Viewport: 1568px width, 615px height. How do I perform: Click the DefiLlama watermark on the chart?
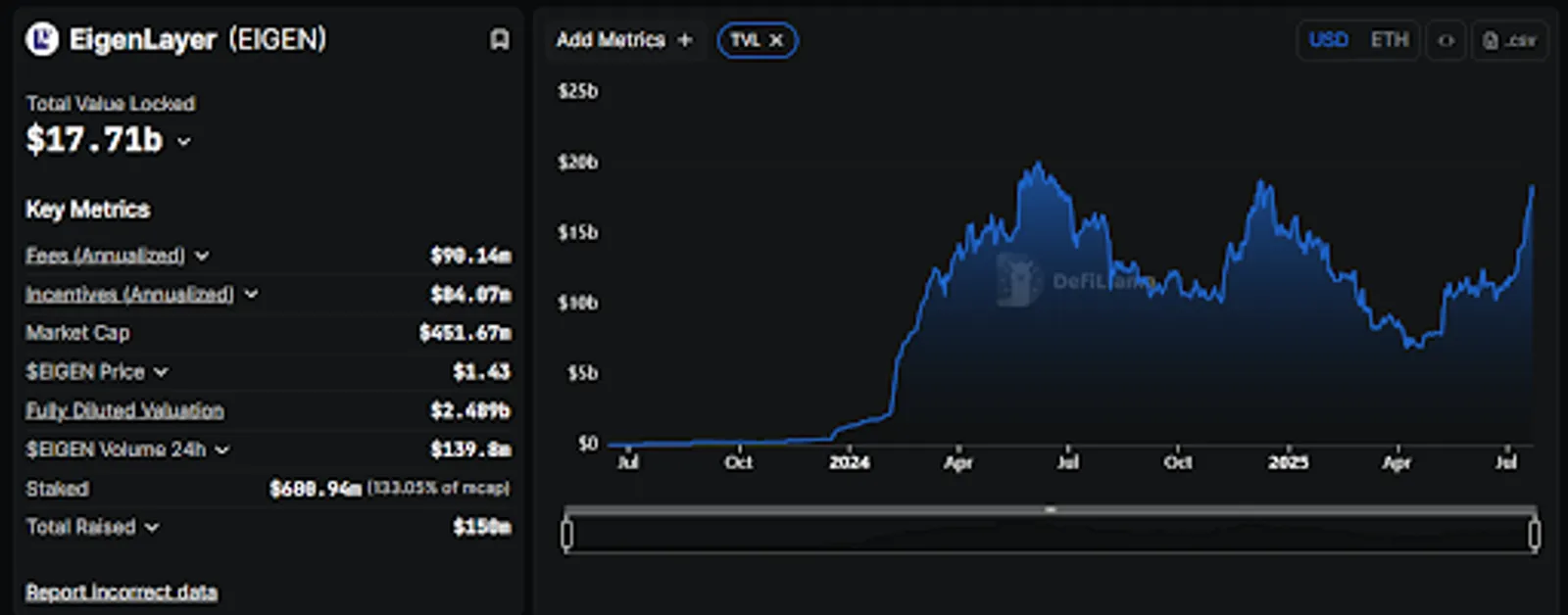(1073, 280)
